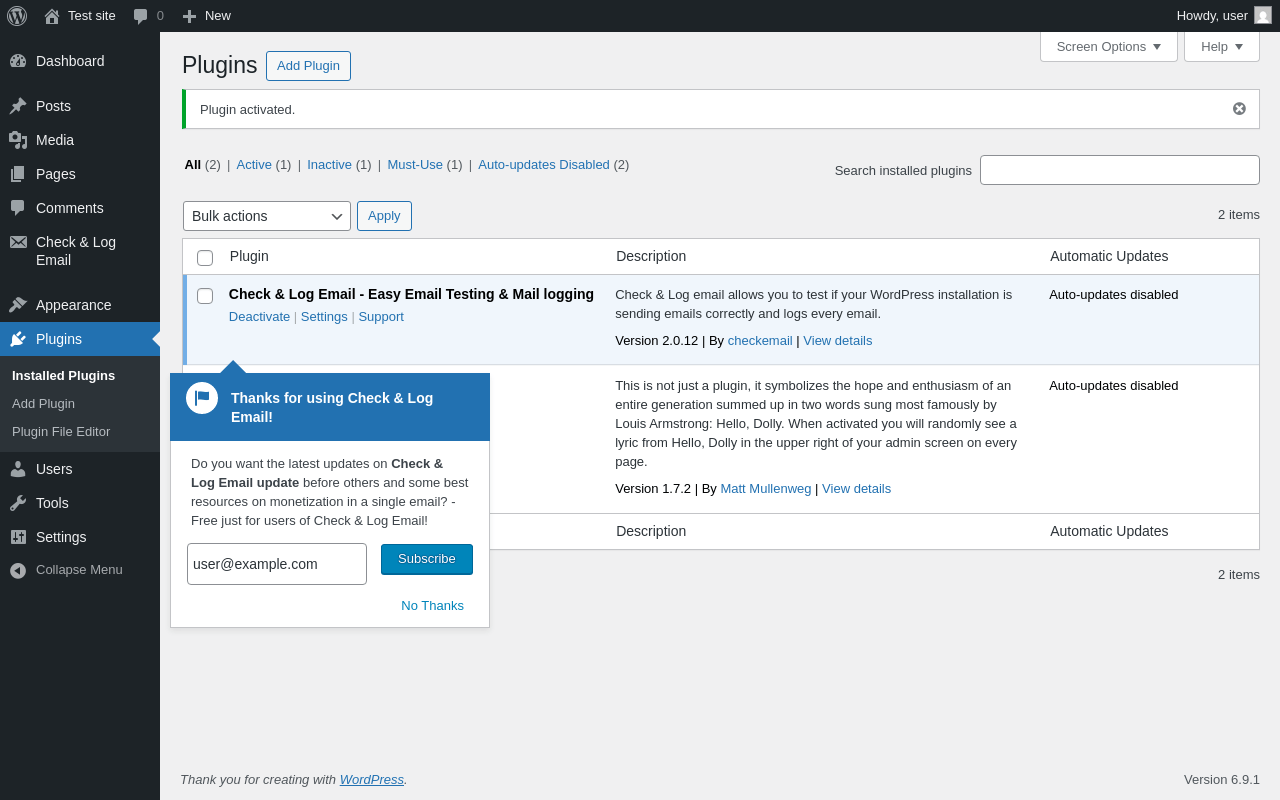The width and height of the screenshot is (1280, 800).
Task: Click the Dashboard gauge icon
Action: (x=18, y=61)
